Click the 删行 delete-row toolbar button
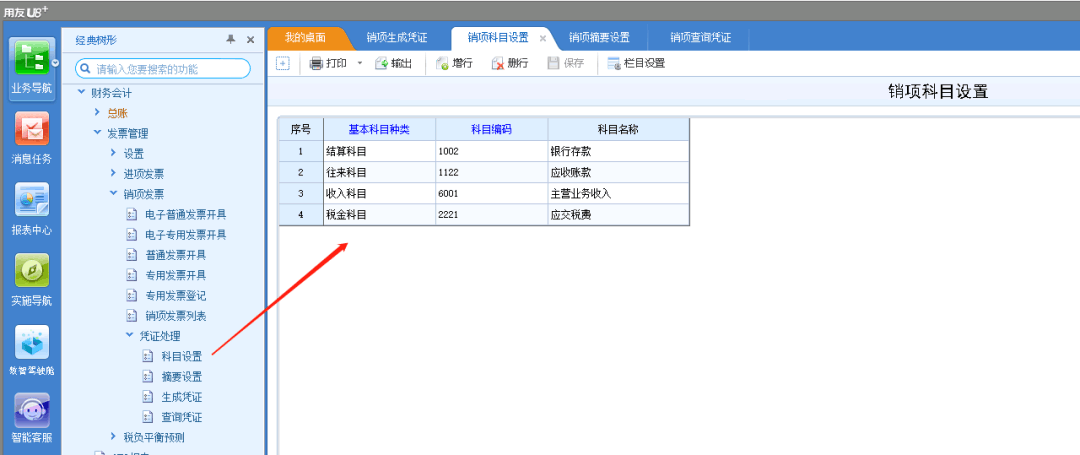The image size is (1080, 455). pos(510,63)
